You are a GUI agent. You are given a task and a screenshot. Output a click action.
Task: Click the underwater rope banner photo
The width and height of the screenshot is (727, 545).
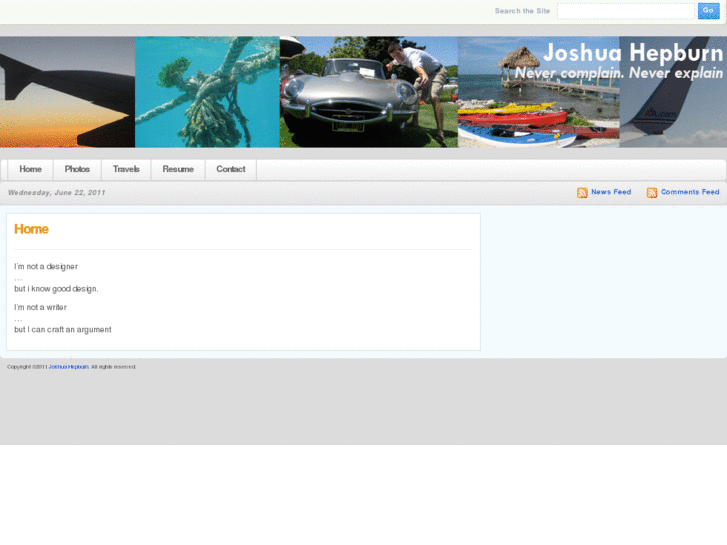(207, 92)
